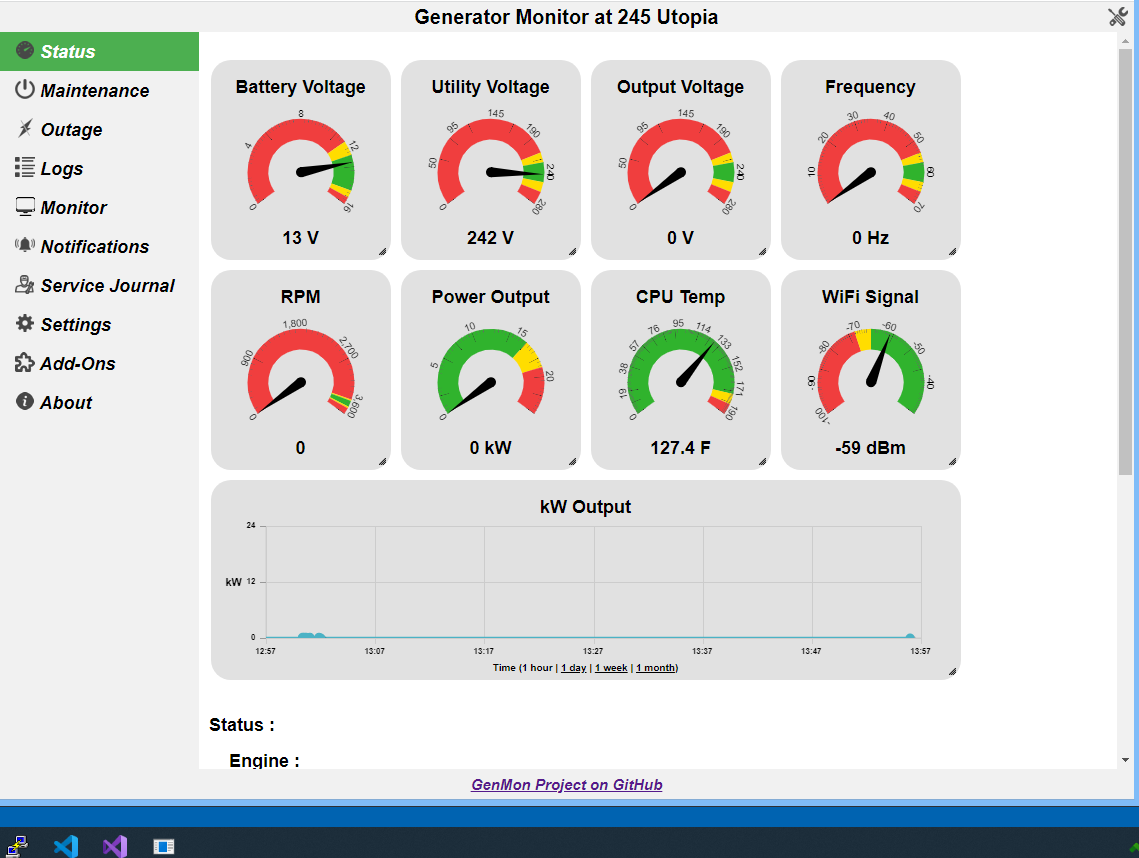Switch kW Output graph to 1 day

point(574,668)
